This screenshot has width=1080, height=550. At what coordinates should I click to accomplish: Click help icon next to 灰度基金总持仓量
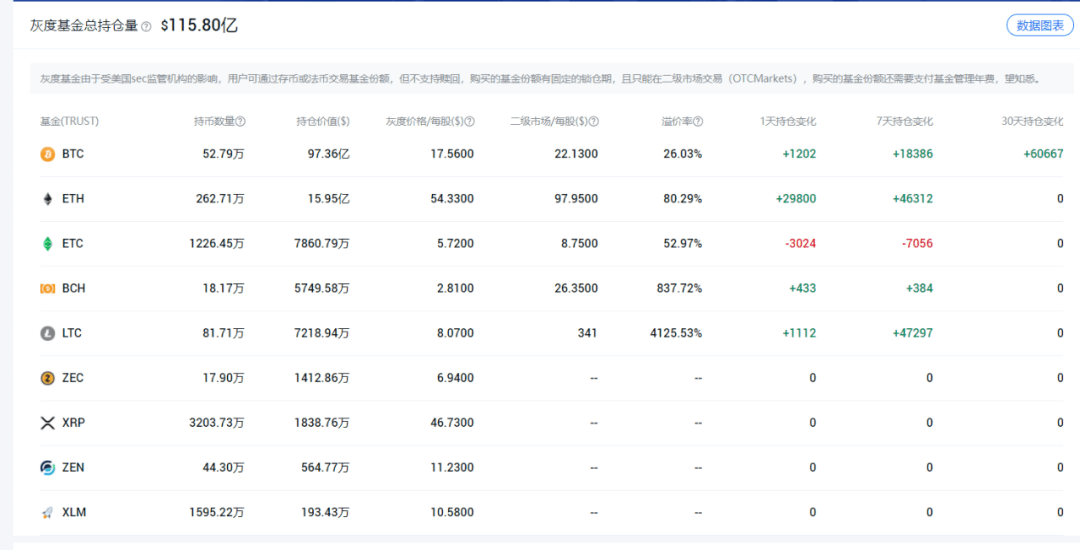(146, 27)
